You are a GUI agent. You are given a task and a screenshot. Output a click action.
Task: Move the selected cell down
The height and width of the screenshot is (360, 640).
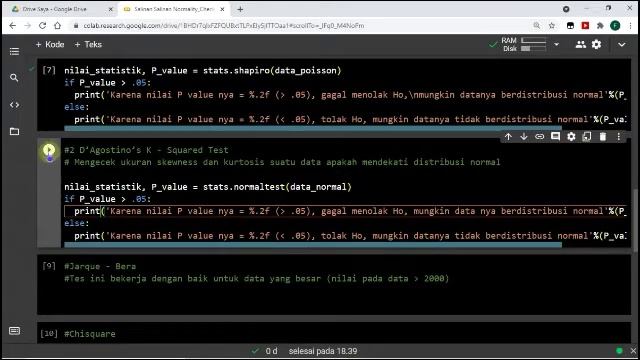pos(524,137)
